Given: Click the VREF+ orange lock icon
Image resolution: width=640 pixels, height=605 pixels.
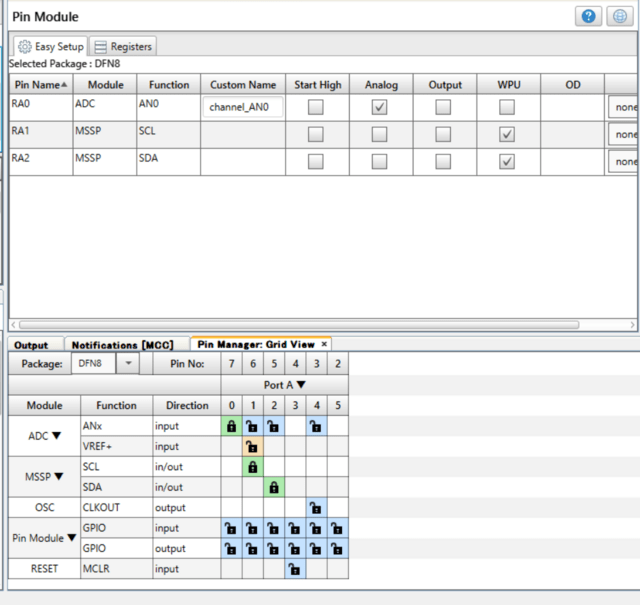Looking at the screenshot, I should (252, 447).
